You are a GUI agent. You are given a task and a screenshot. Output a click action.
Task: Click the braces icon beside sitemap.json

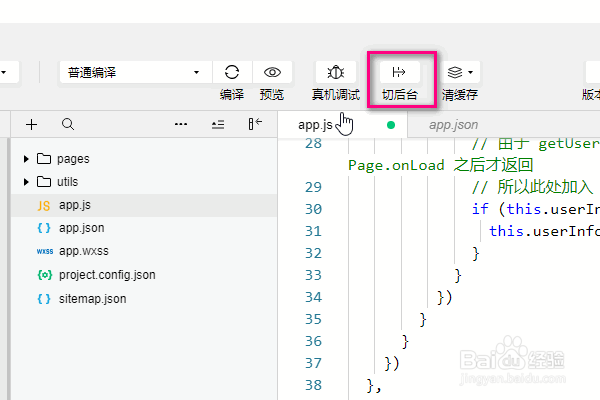44,299
